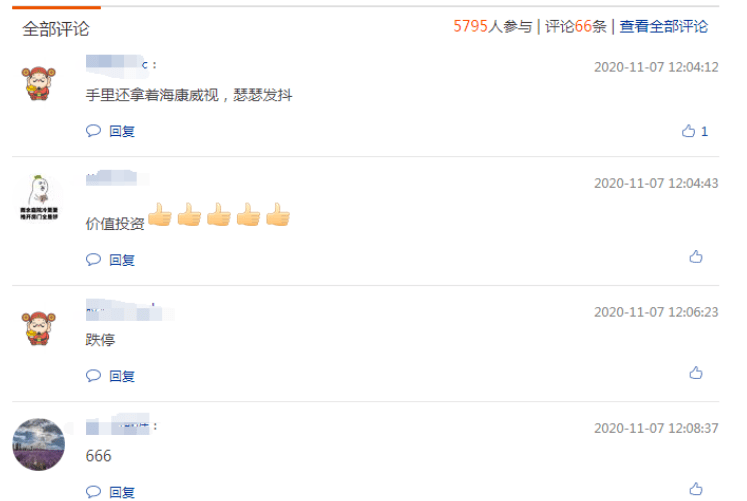Select the 全部评论 tab
Screen dimensions: 747x501
(x=56, y=29)
